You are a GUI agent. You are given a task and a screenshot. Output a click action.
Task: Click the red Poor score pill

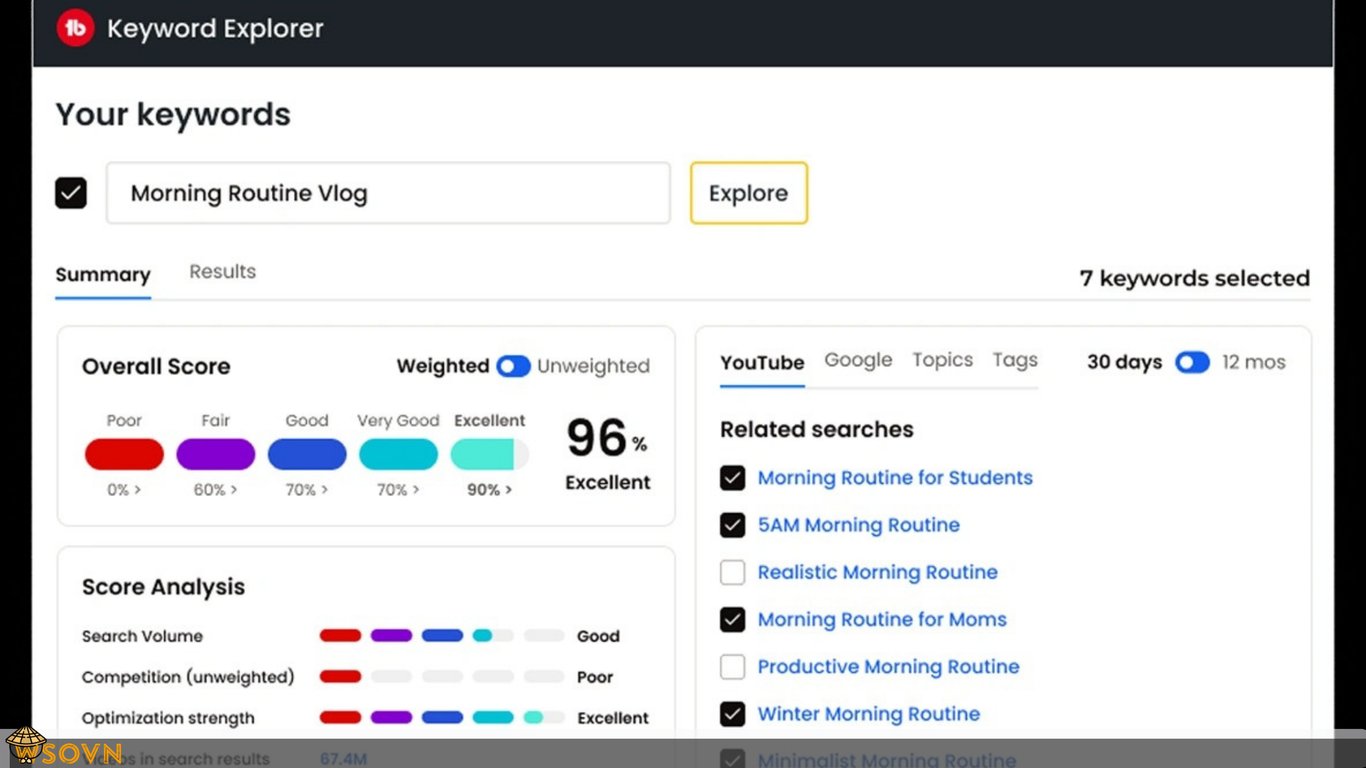click(124, 454)
